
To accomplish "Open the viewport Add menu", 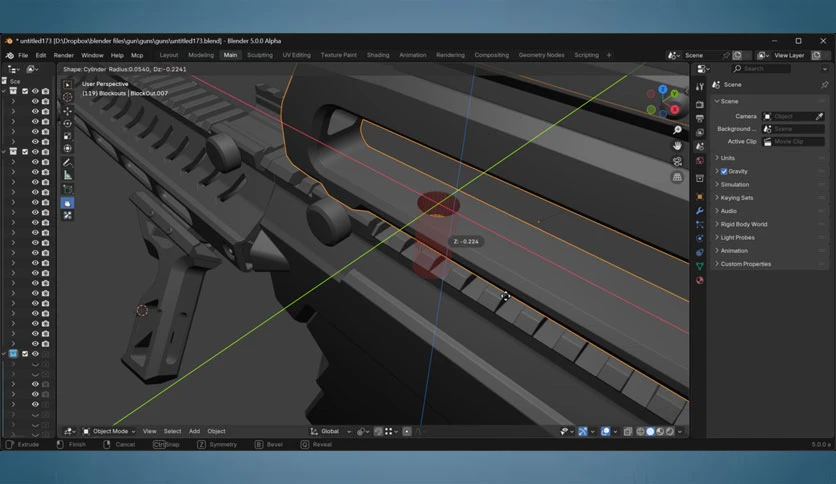I will pyautogui.click(x=194, y=431).
